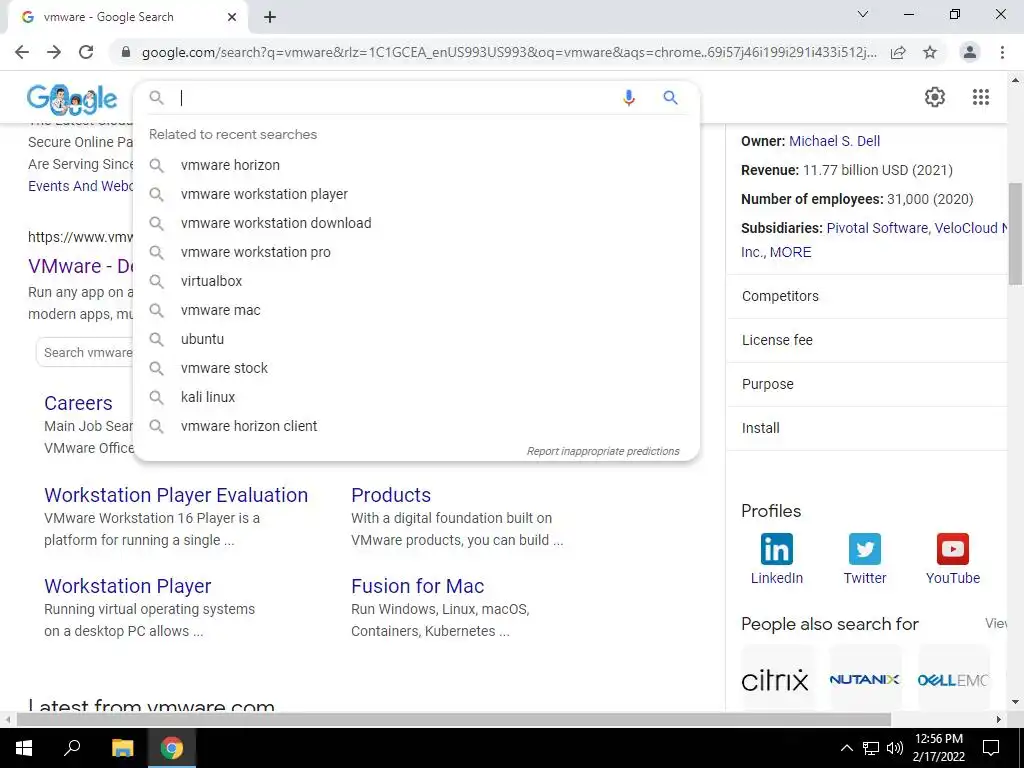The image size is (1024, 768).
Task: View site info via padlock icon
Action: click(x=126, y=52)
